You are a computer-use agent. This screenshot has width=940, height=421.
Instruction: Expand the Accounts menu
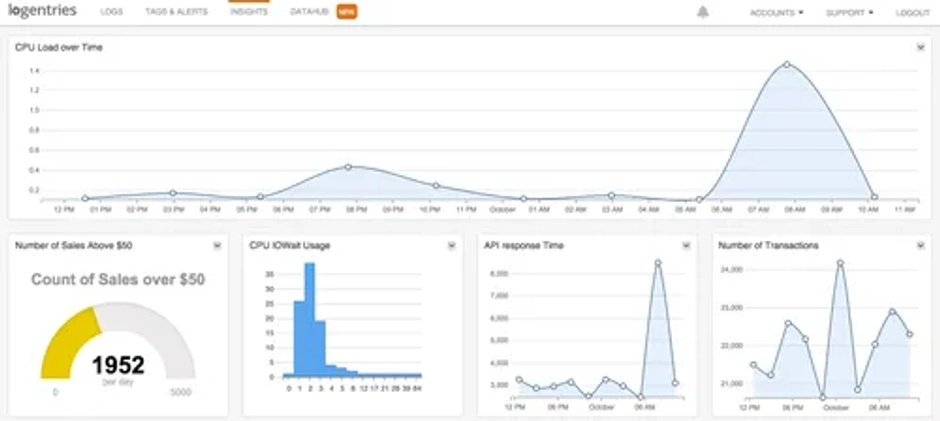click(776, 13)
